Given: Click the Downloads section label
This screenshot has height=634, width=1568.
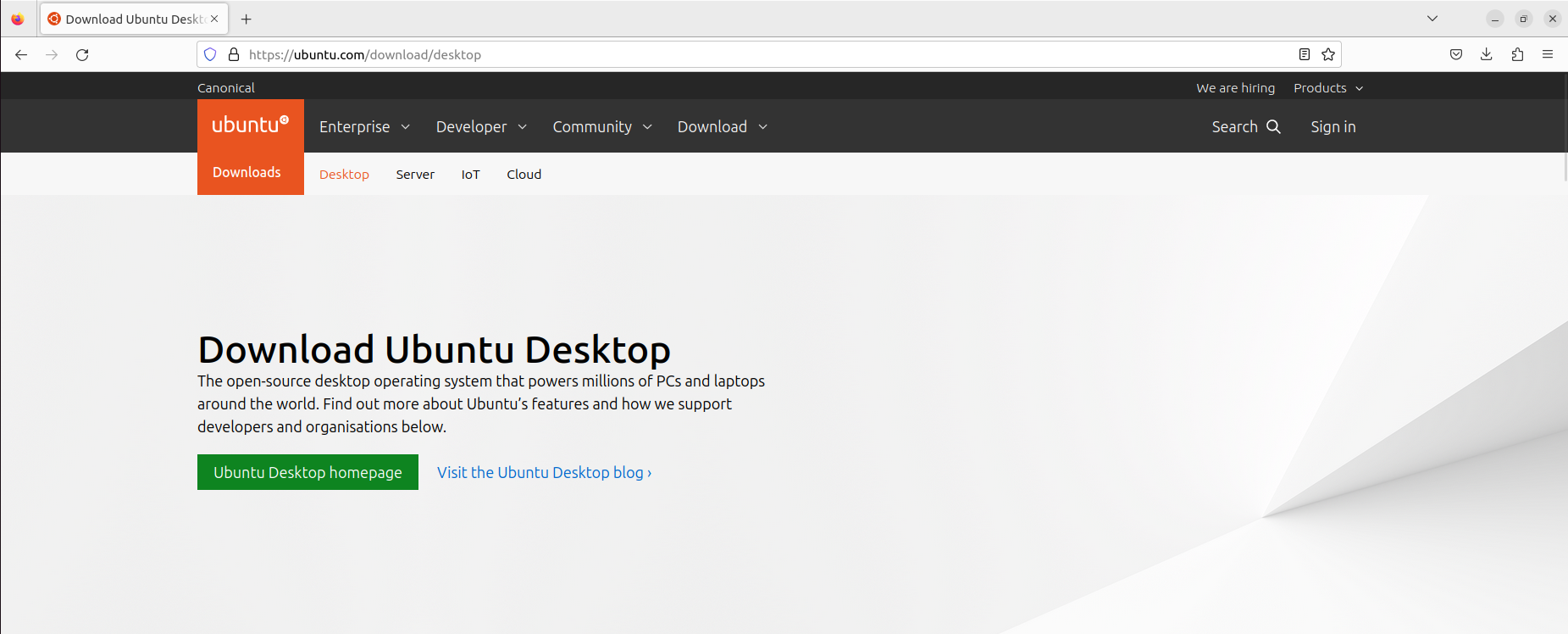Looking at the screenshot, I should 247,172.
